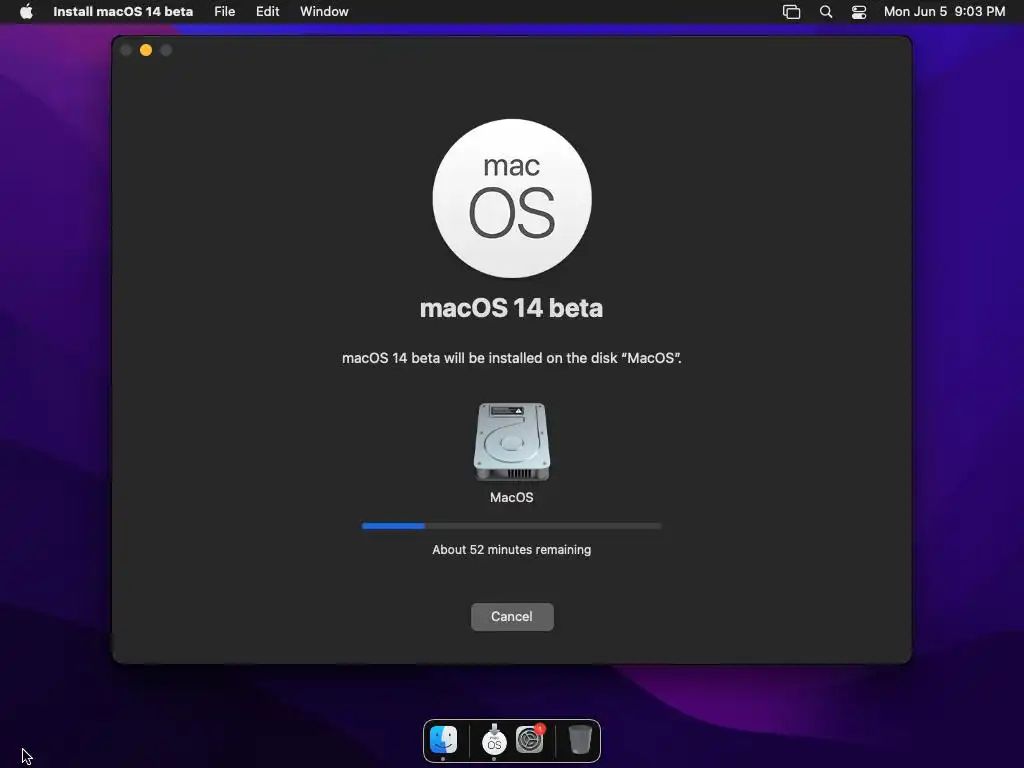Click the macOS installer icon in Dock
This screenshot has height=768, width=1024.
coord(494,740)
